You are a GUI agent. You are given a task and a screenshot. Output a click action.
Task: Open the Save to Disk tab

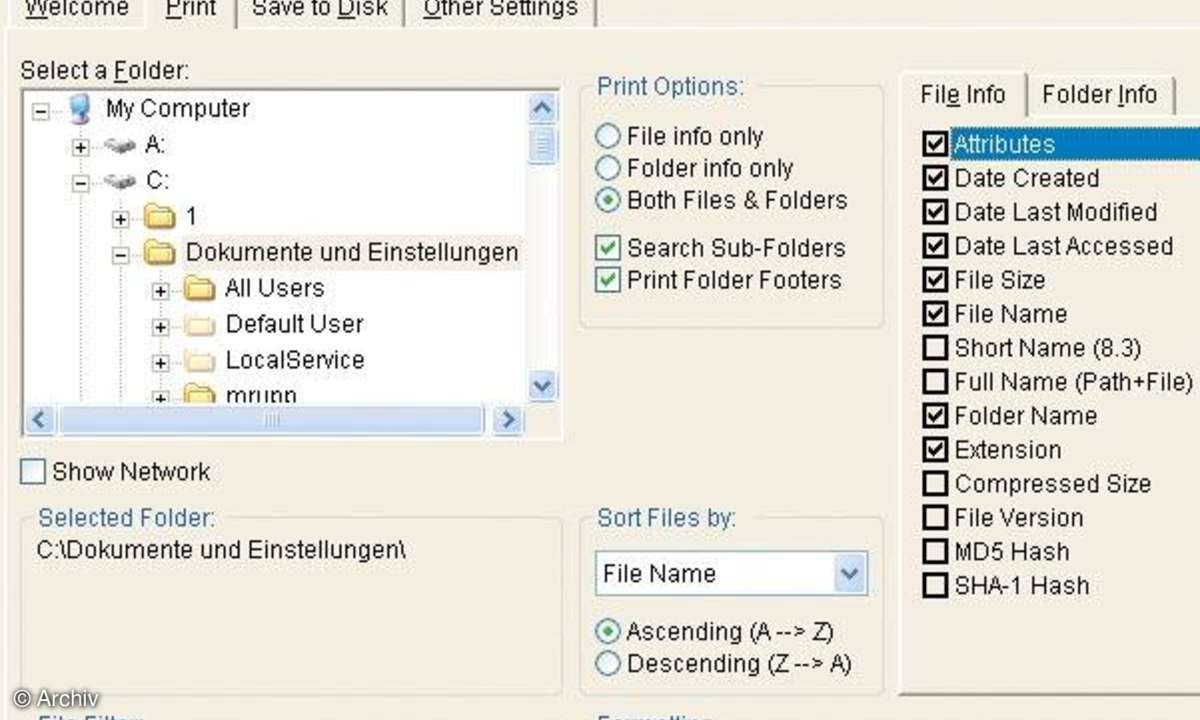pyautogui.click(x=319, y=9)
